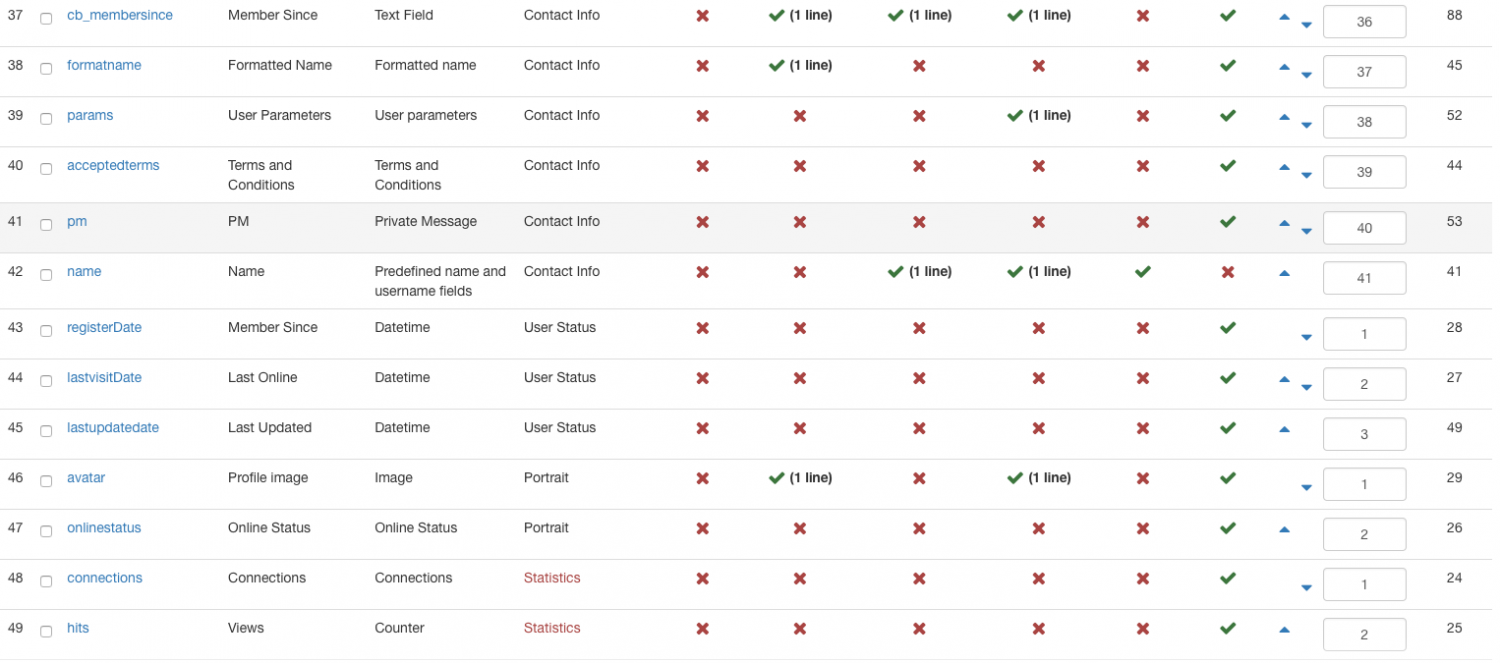Click the move-down arrow in the connections row
1500x663 pixels.
pos(1306,588)
